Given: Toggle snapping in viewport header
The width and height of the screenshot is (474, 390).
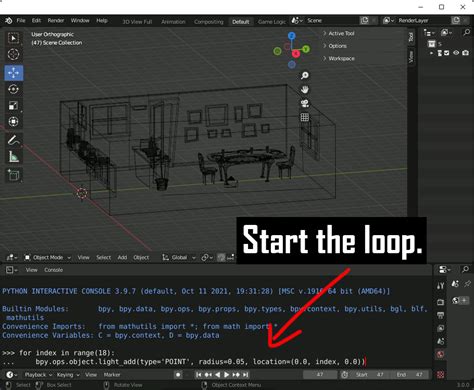Looking at the screenshot, I should 221,257.
